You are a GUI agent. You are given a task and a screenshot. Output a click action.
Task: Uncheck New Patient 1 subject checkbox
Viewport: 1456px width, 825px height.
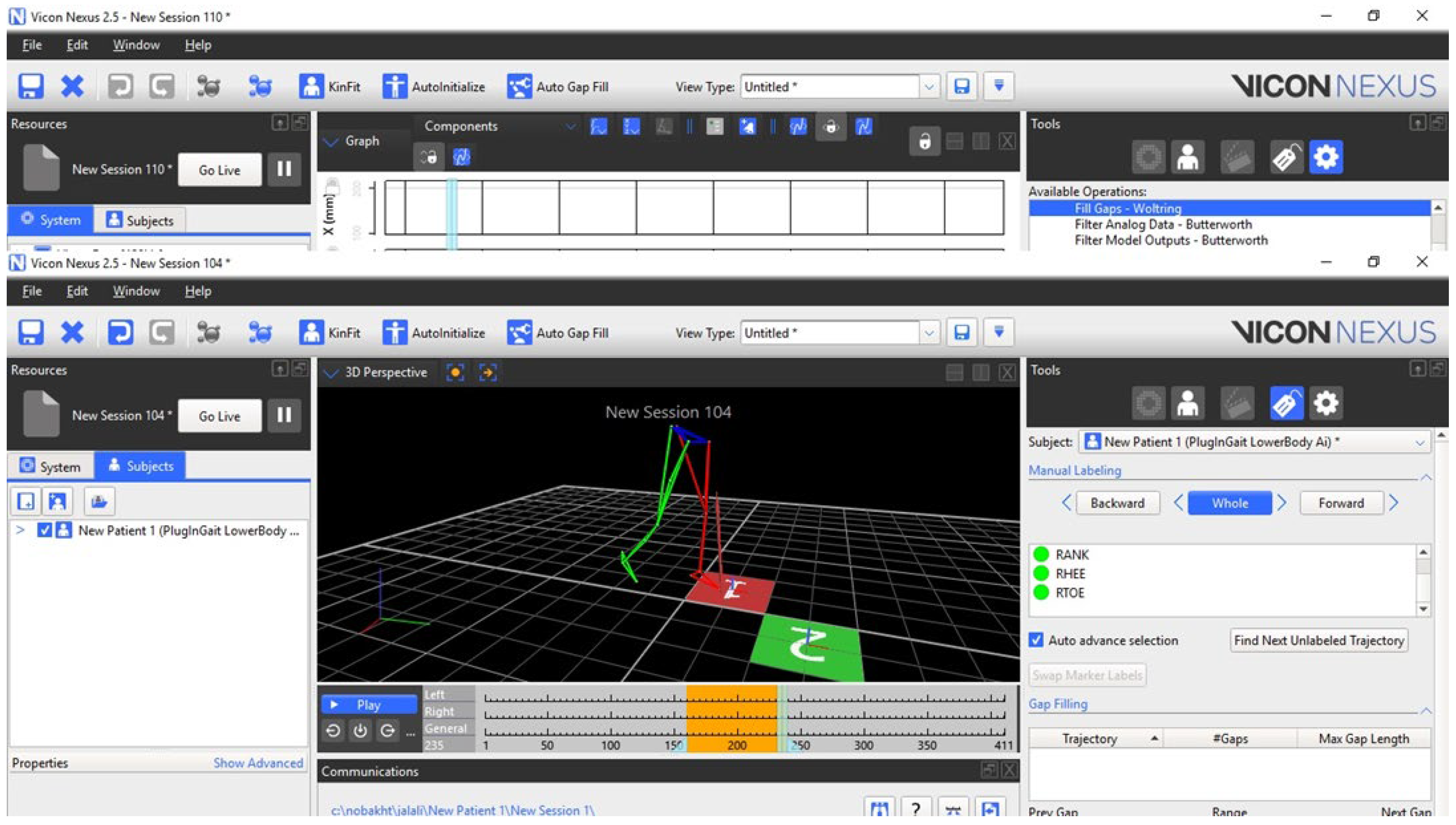pos(44,531)
